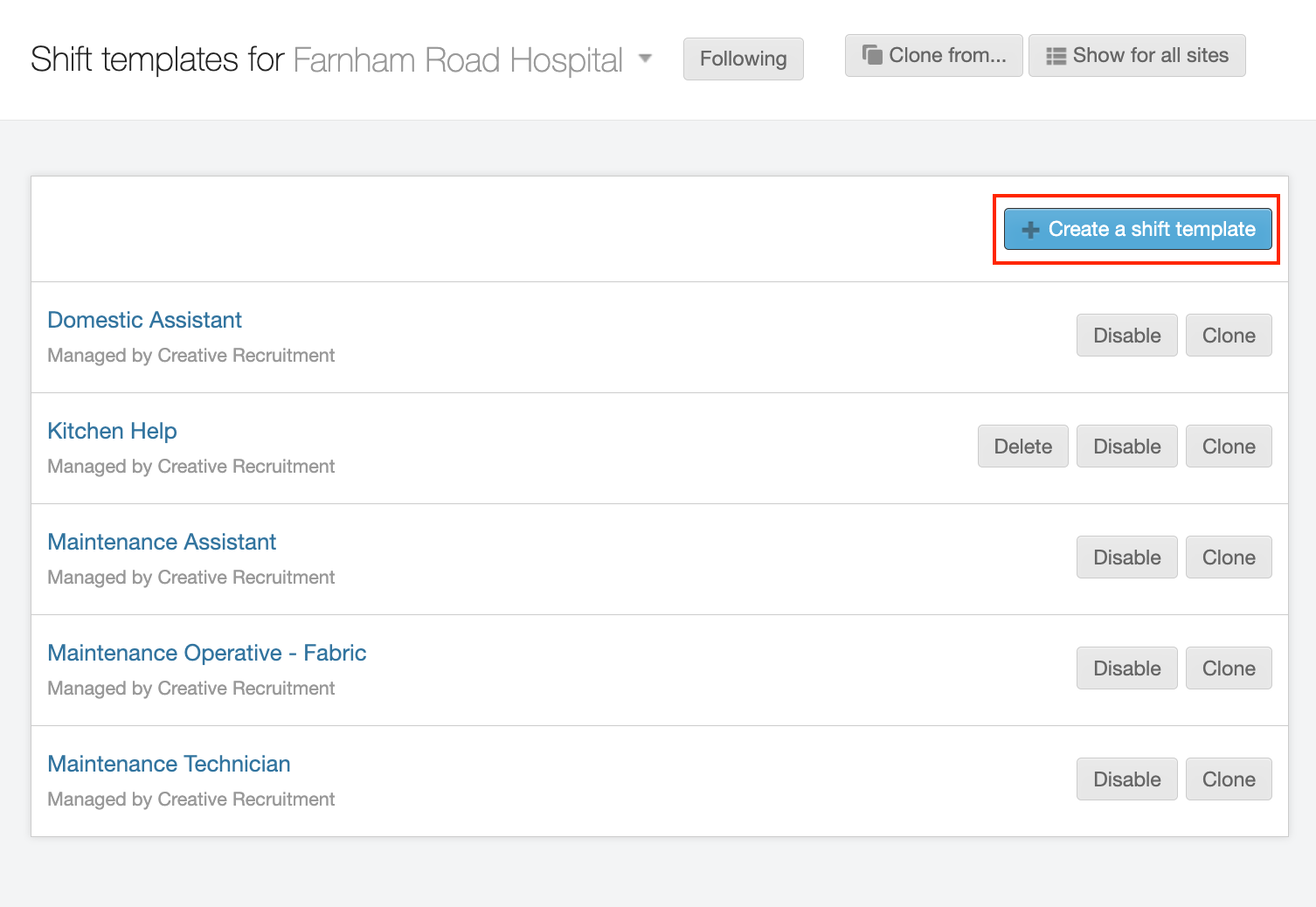
Task: Clone the Maintenance Technician template
Action: [1228, 779]
